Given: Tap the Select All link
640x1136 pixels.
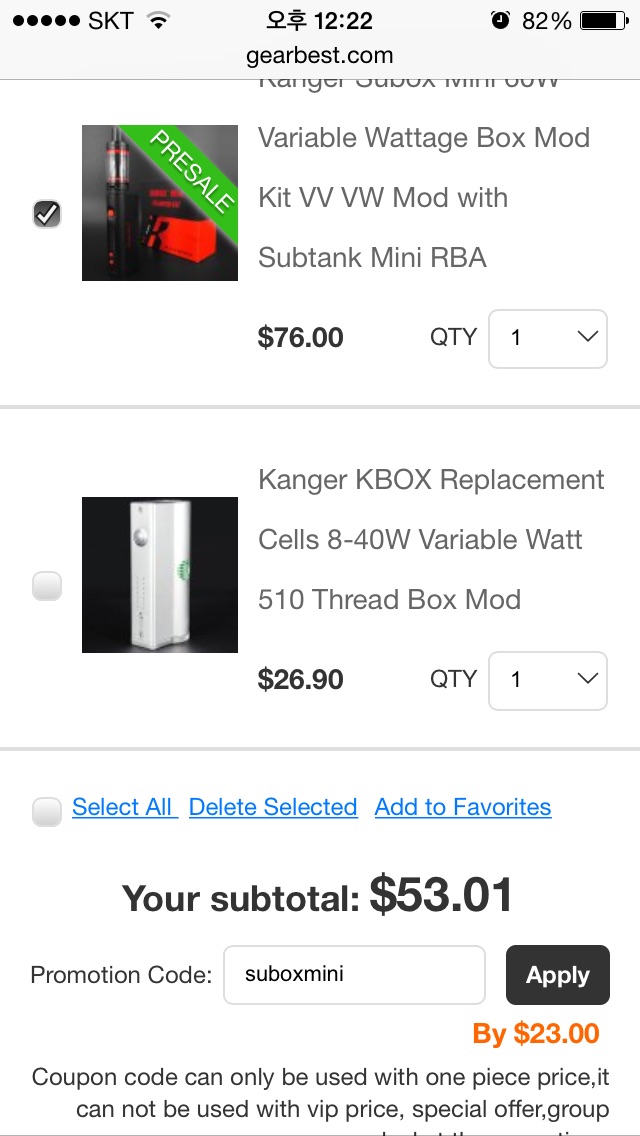Looking at the screenshot, I should click(x=124, y=807).
